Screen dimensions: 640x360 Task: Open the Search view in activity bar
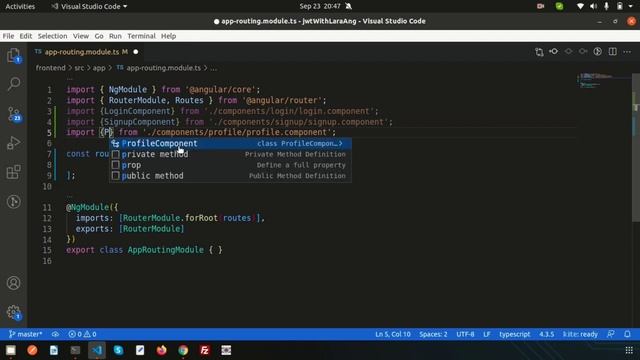point(13,84)
